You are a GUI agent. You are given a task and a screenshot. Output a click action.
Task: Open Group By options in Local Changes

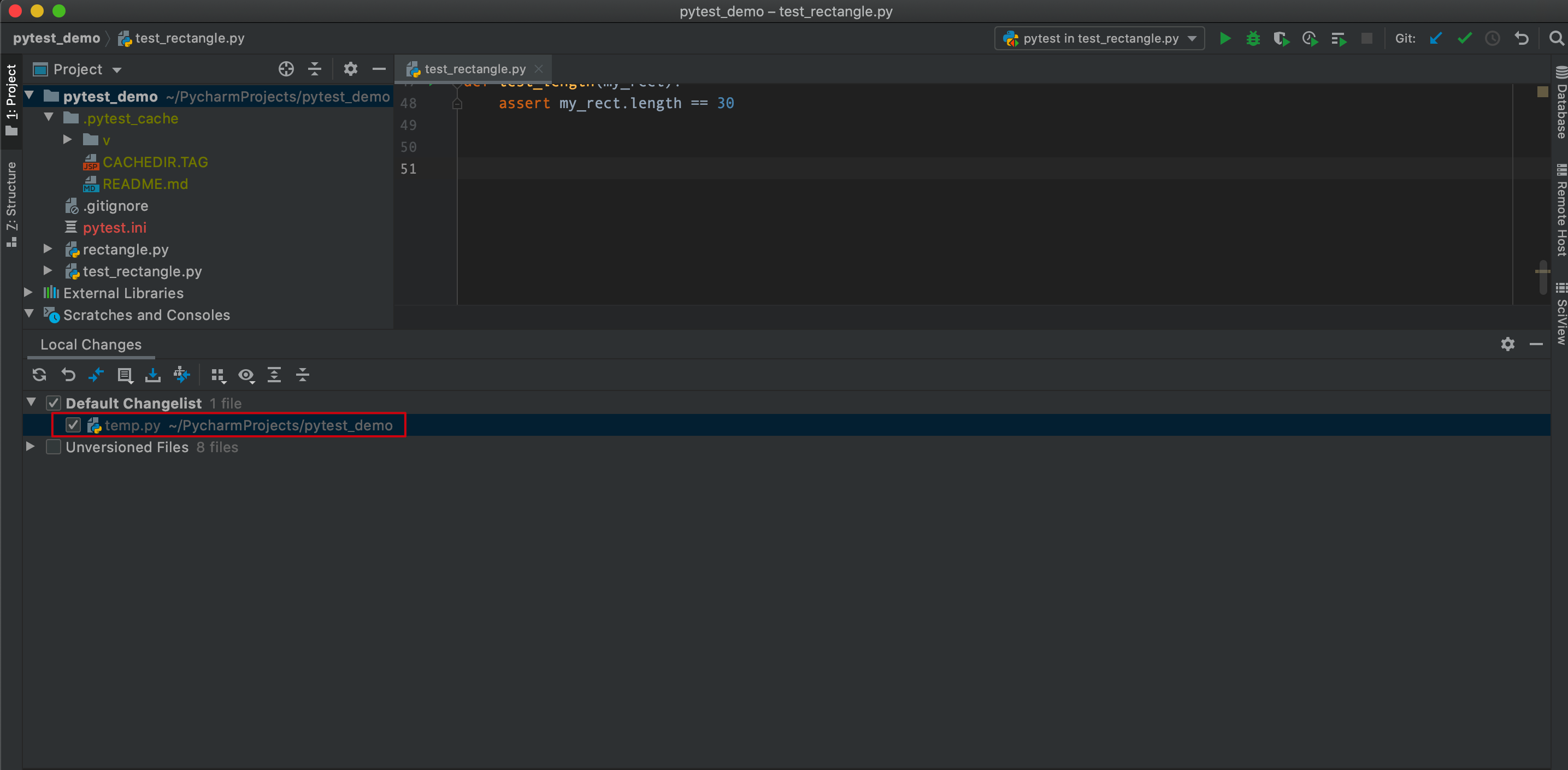218,375
